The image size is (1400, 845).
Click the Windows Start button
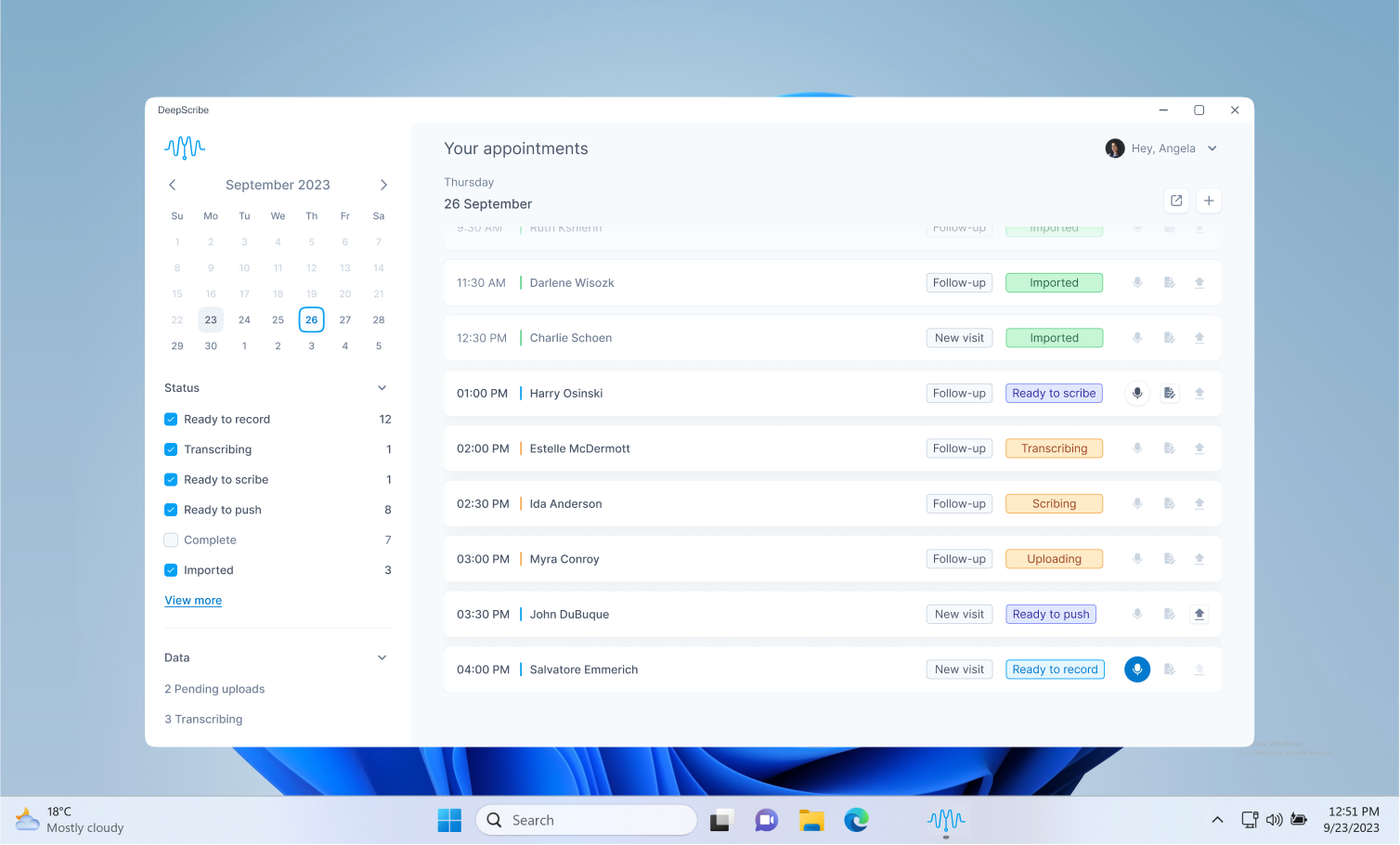coord(449,820)
